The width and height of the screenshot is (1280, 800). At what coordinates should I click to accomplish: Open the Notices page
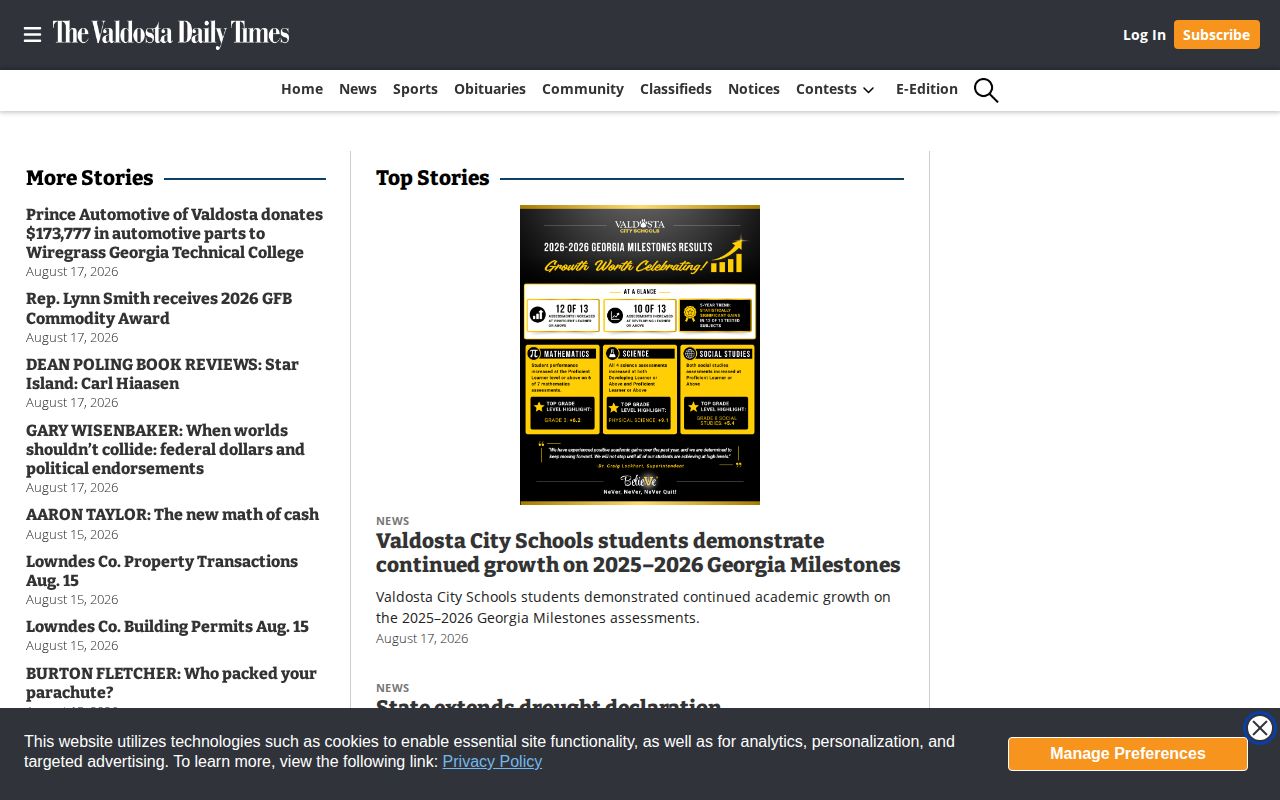coord(754,89)
